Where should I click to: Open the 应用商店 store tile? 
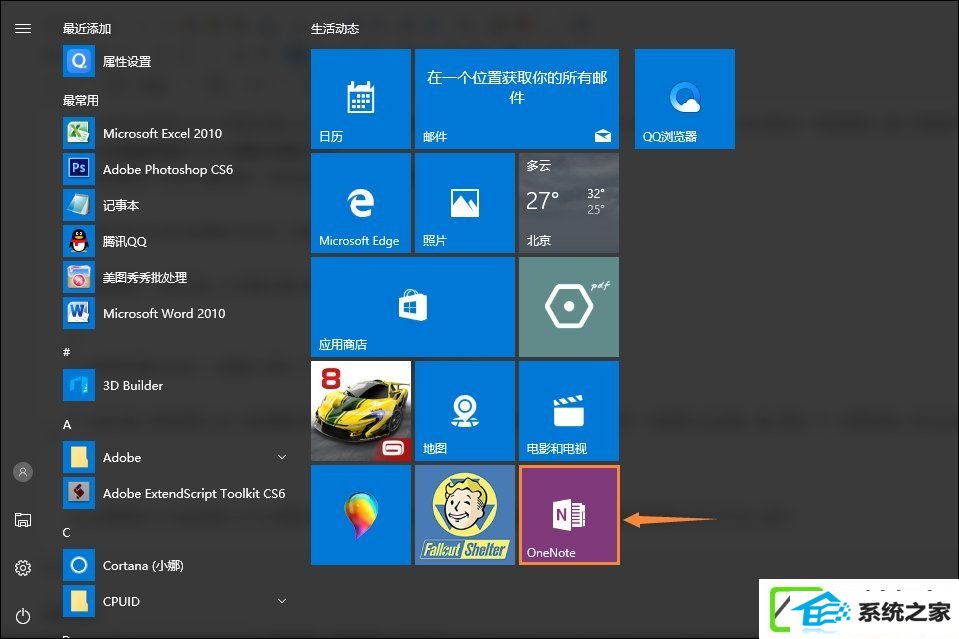pos(413,307)
